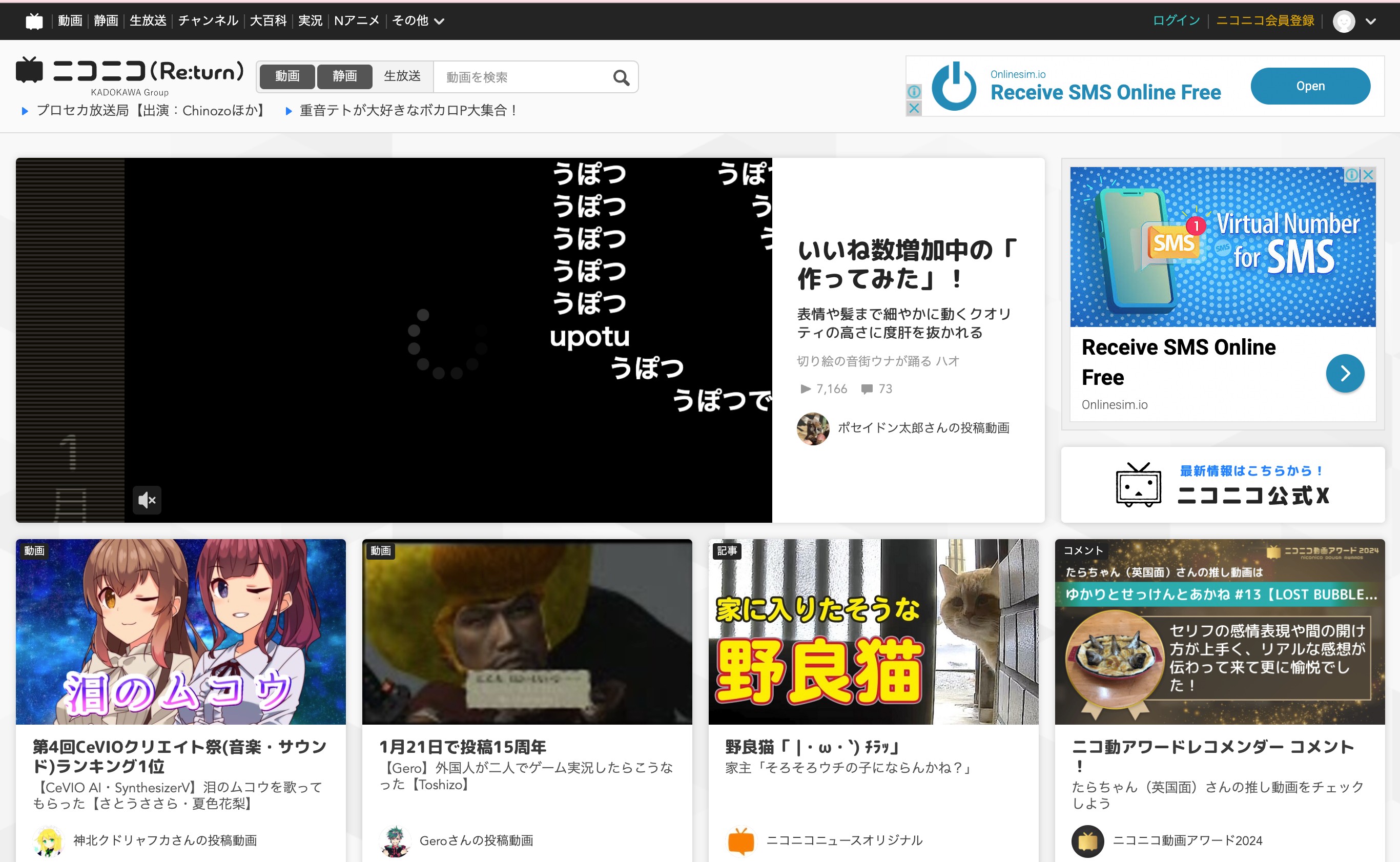Click the ポセイドン太郎 avatar icon
1400x862 pixels.
(813, 429)
